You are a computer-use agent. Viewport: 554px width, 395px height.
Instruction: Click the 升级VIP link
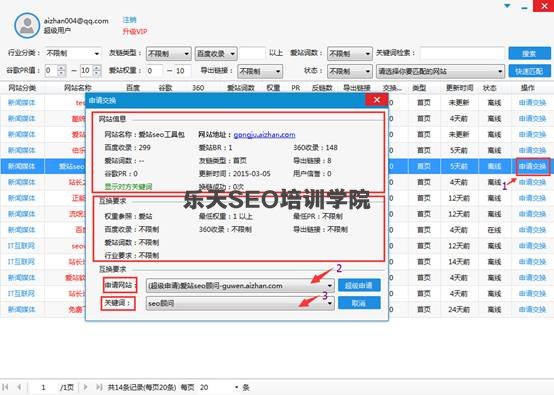tap(135, 31)
